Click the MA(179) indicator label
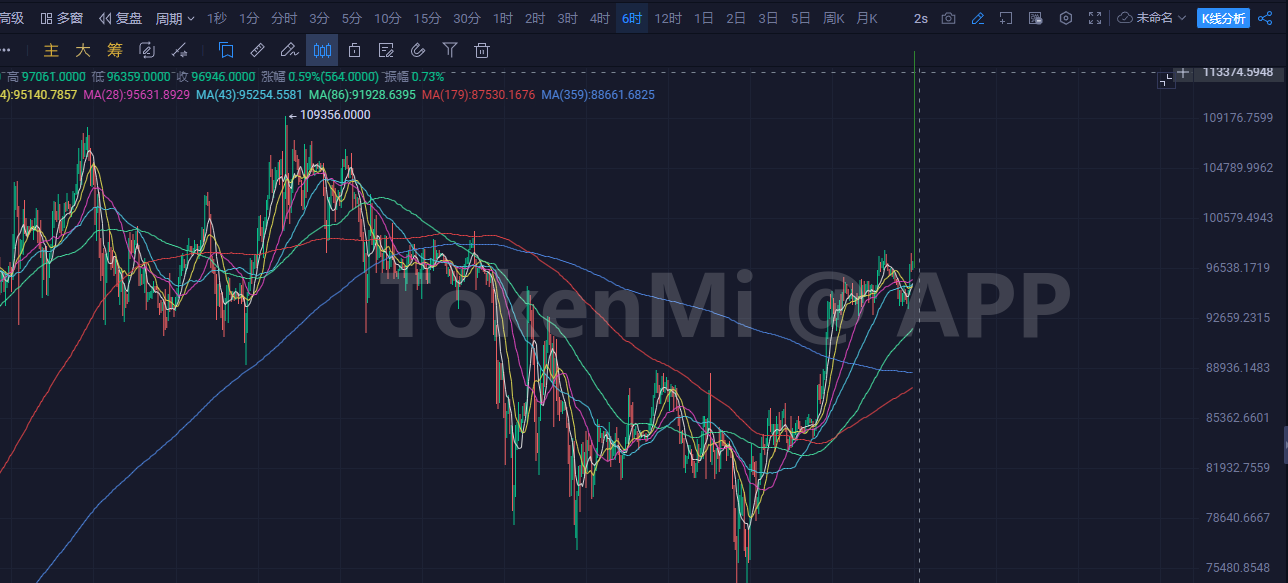The height and width of the screenshot is (583, 1288). coord(479,95)
